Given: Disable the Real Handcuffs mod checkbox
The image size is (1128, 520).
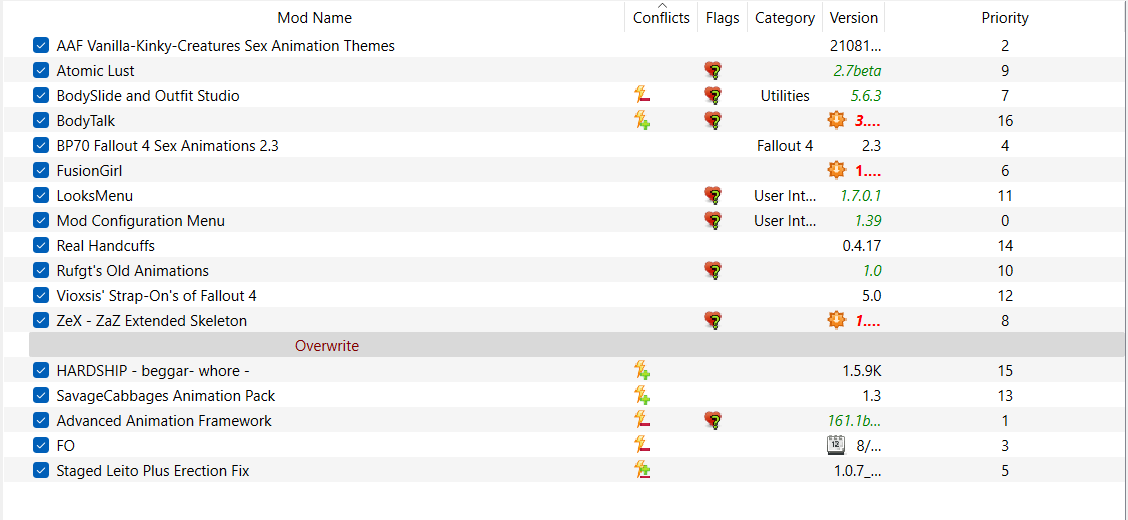Looking at the screenshot, I should 40,246.
